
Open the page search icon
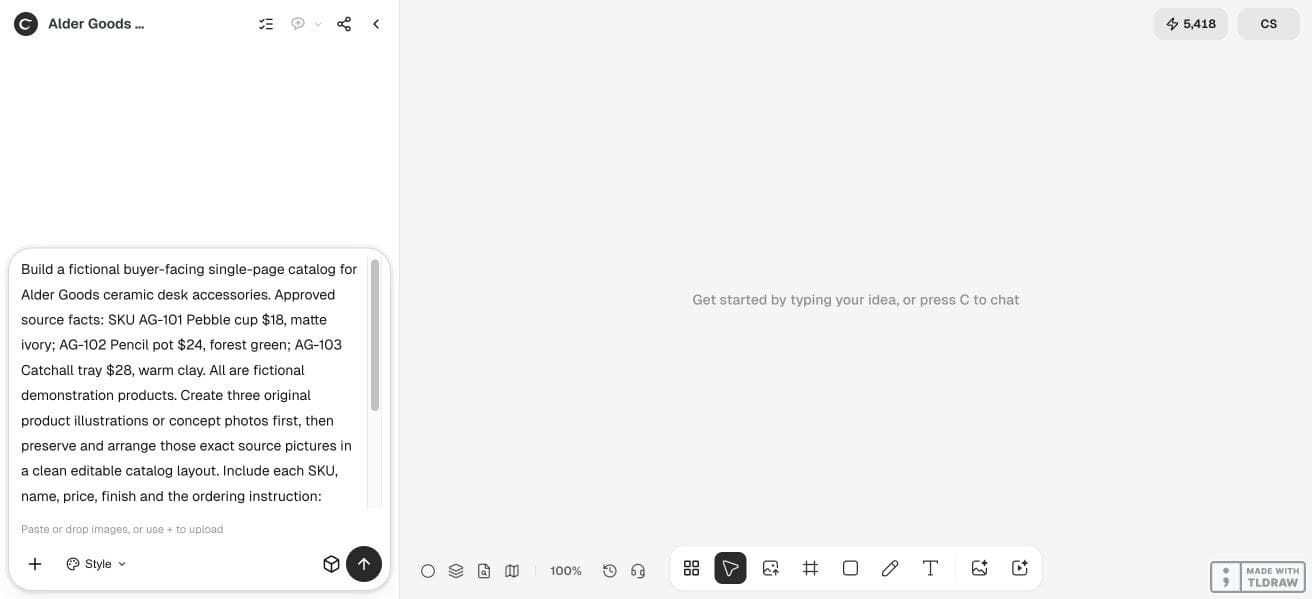click(x=484, y=571)
